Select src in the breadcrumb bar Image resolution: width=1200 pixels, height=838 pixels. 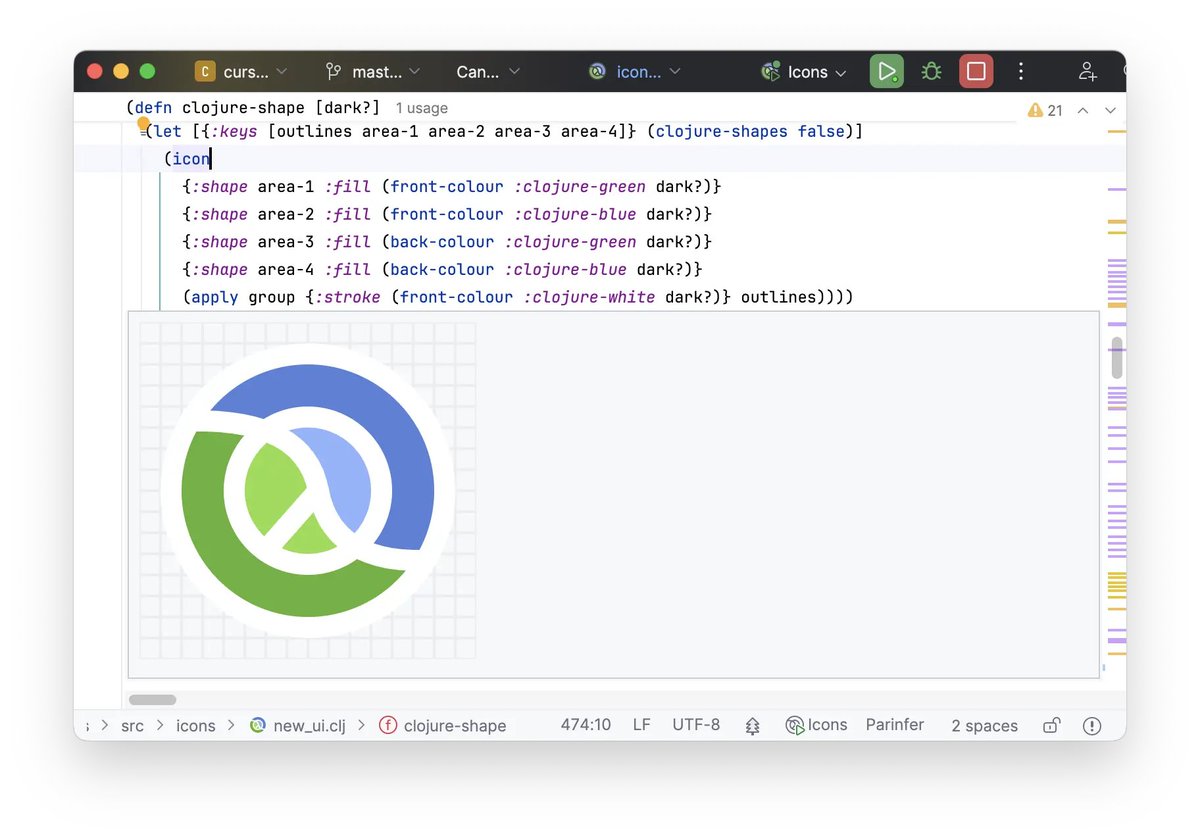click(x=132, y=726)
